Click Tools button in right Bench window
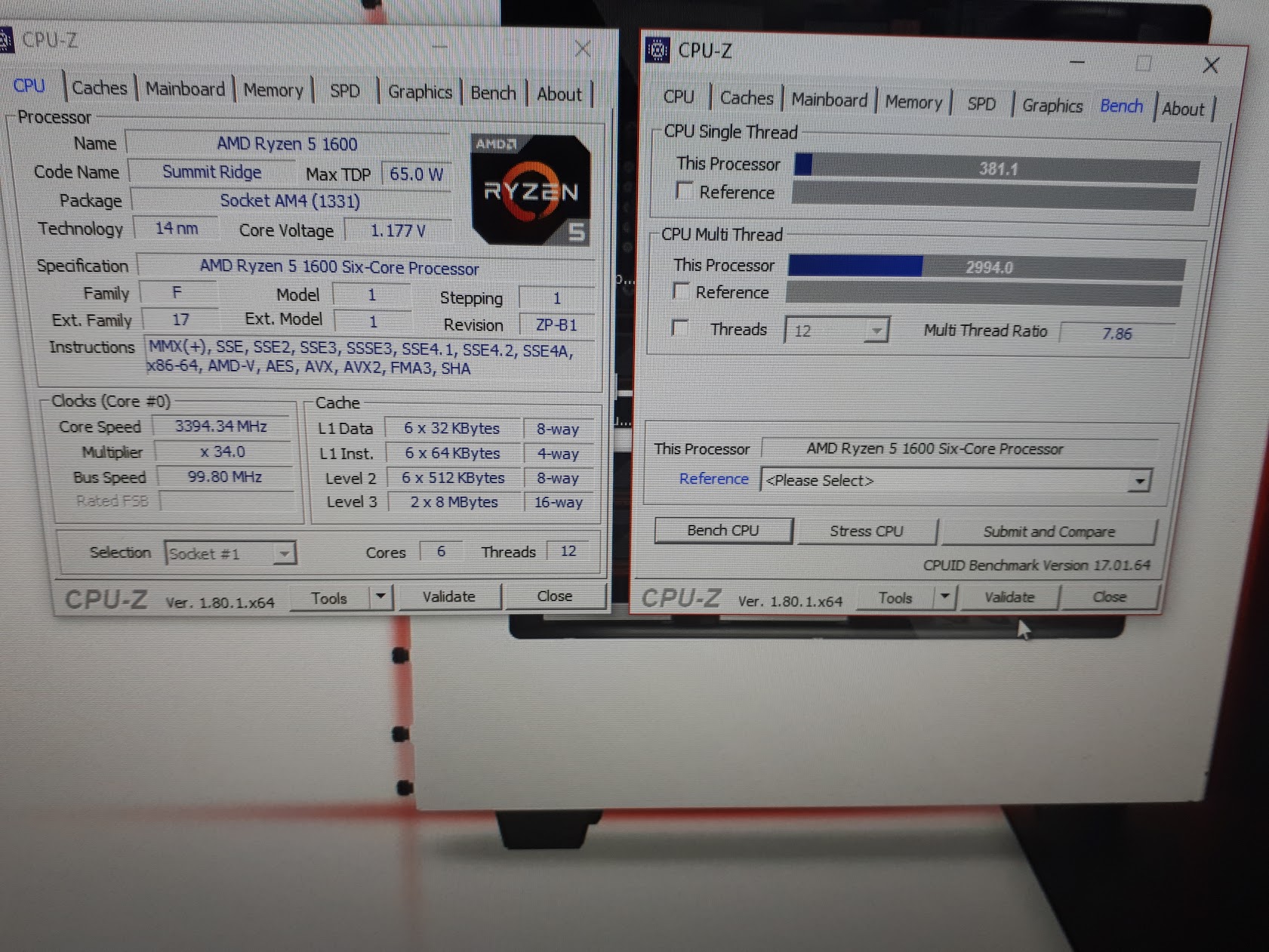The width and height of the screenshot is (1269, 952). pos(895,598)
